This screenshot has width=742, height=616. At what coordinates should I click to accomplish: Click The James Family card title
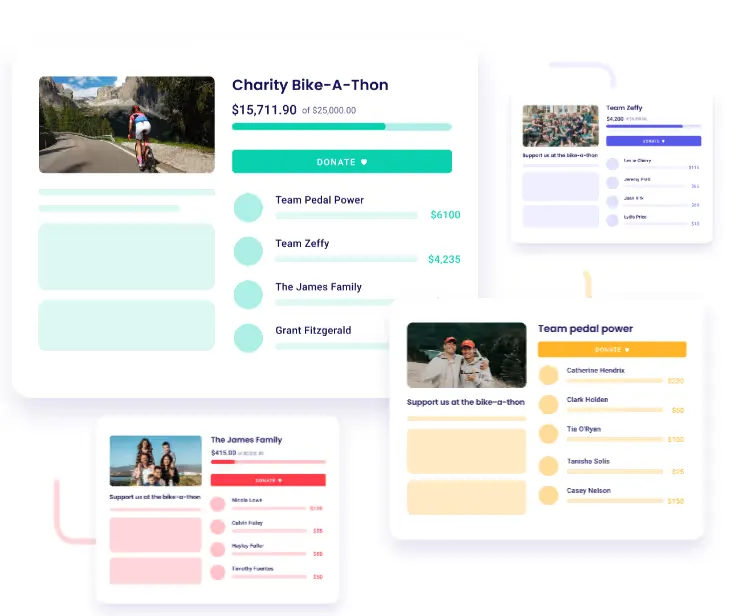[247, 440]
